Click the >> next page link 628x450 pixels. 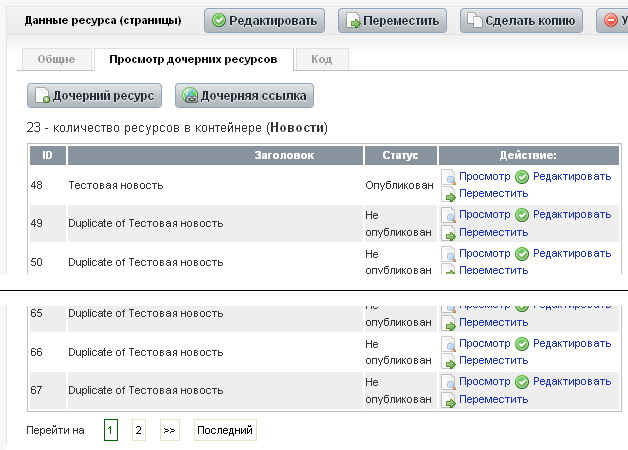pyautogui.click(x=169, y=430)
